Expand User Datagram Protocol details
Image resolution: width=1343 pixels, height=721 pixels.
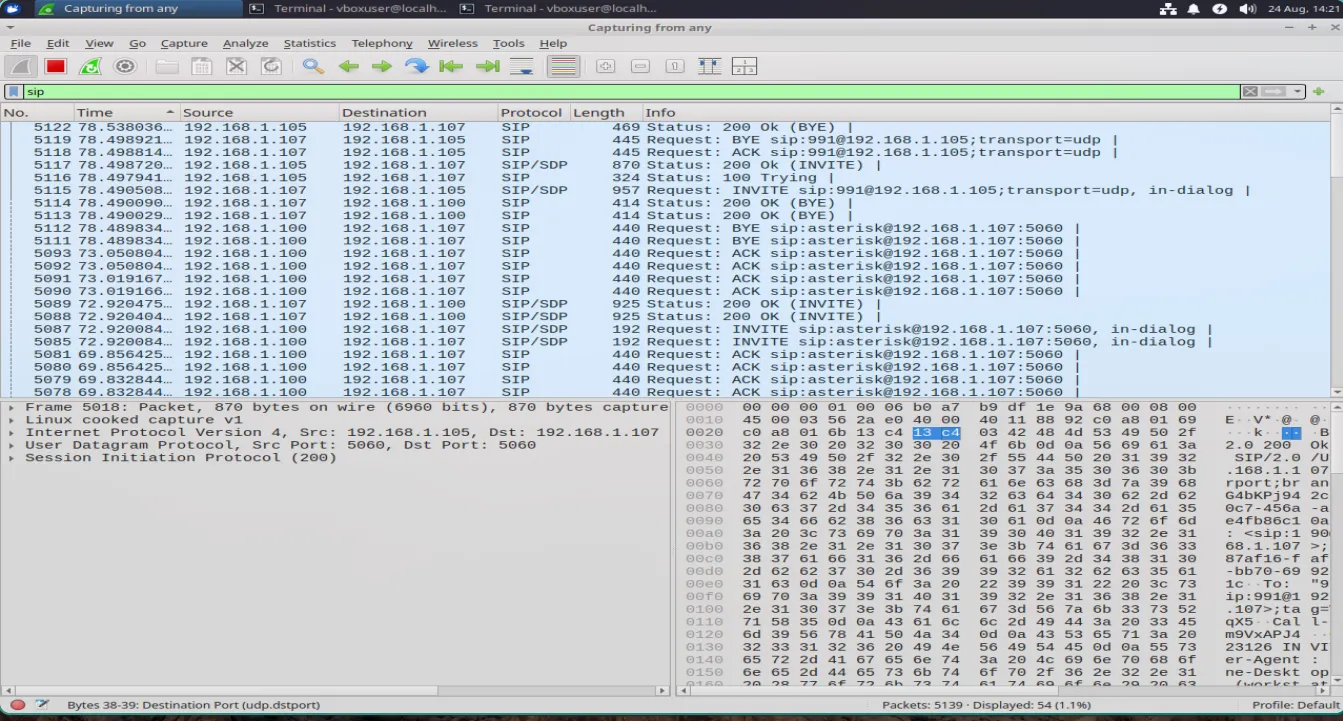(x=12, y=445)
